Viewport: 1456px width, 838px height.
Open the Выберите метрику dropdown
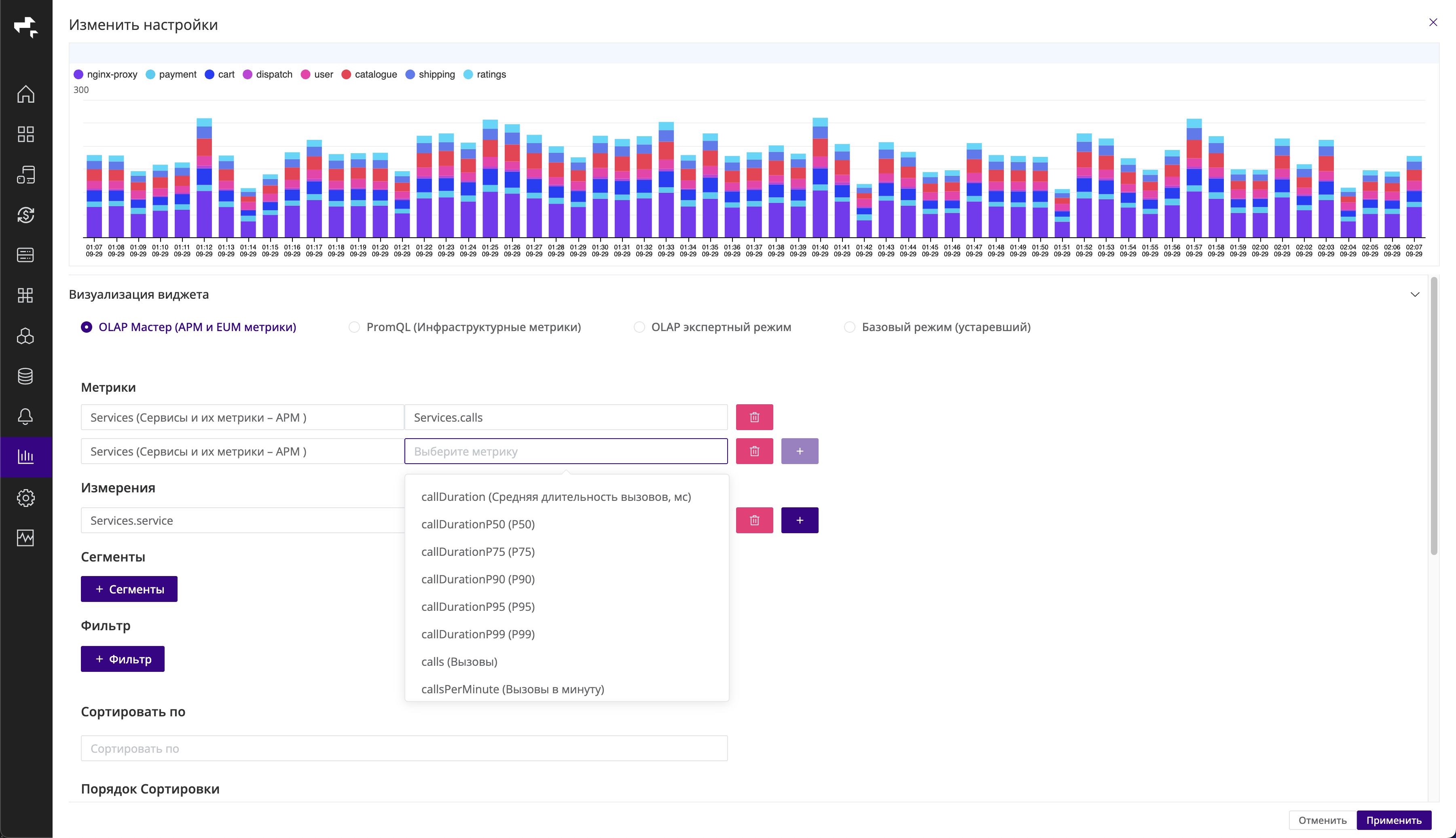[566, 451]
